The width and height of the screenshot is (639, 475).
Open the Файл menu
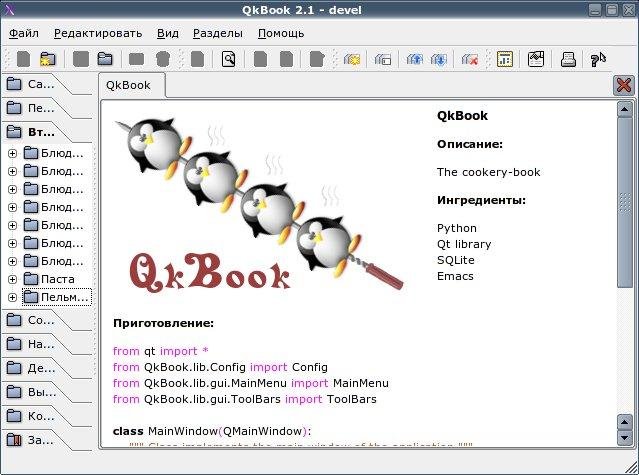click(24, 33)
